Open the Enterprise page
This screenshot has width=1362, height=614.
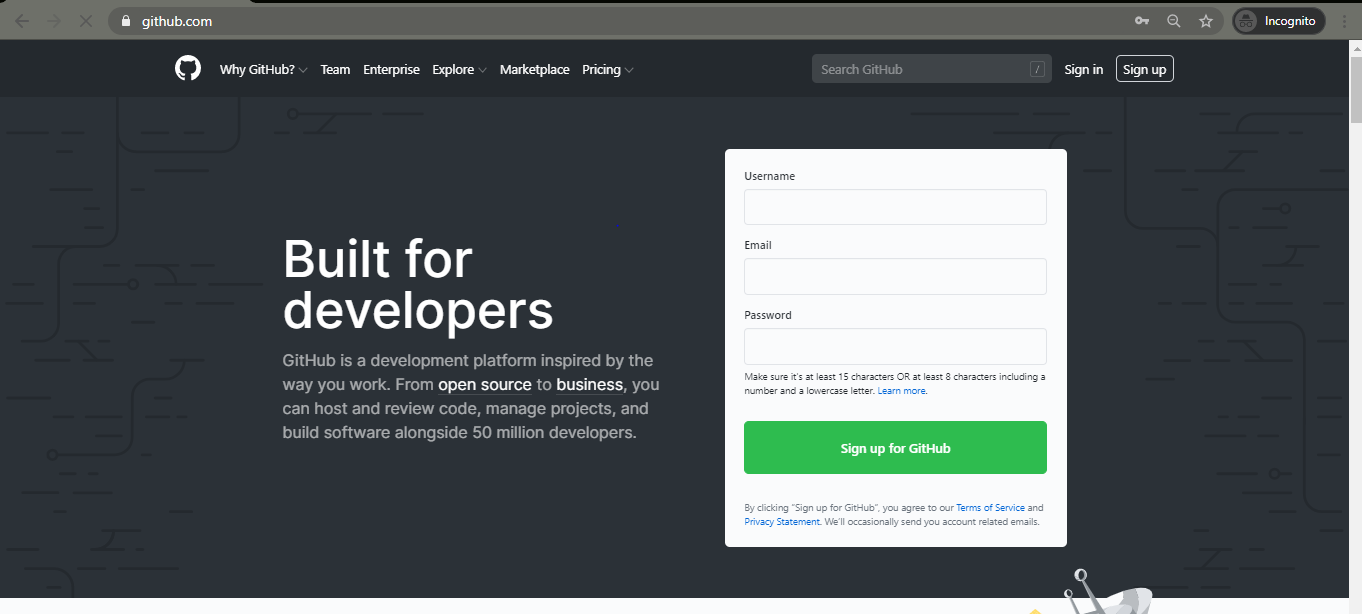click(391, 69)
